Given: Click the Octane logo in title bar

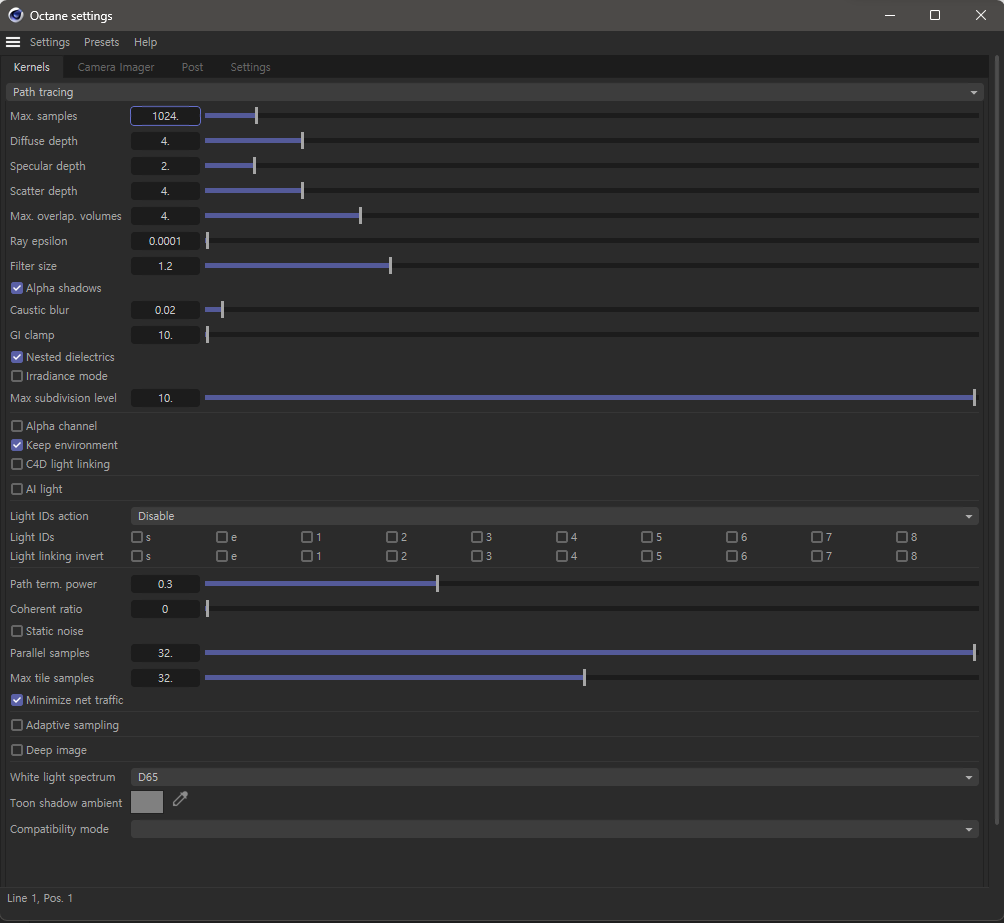Looking at the screenshot, I should (15, 15).
